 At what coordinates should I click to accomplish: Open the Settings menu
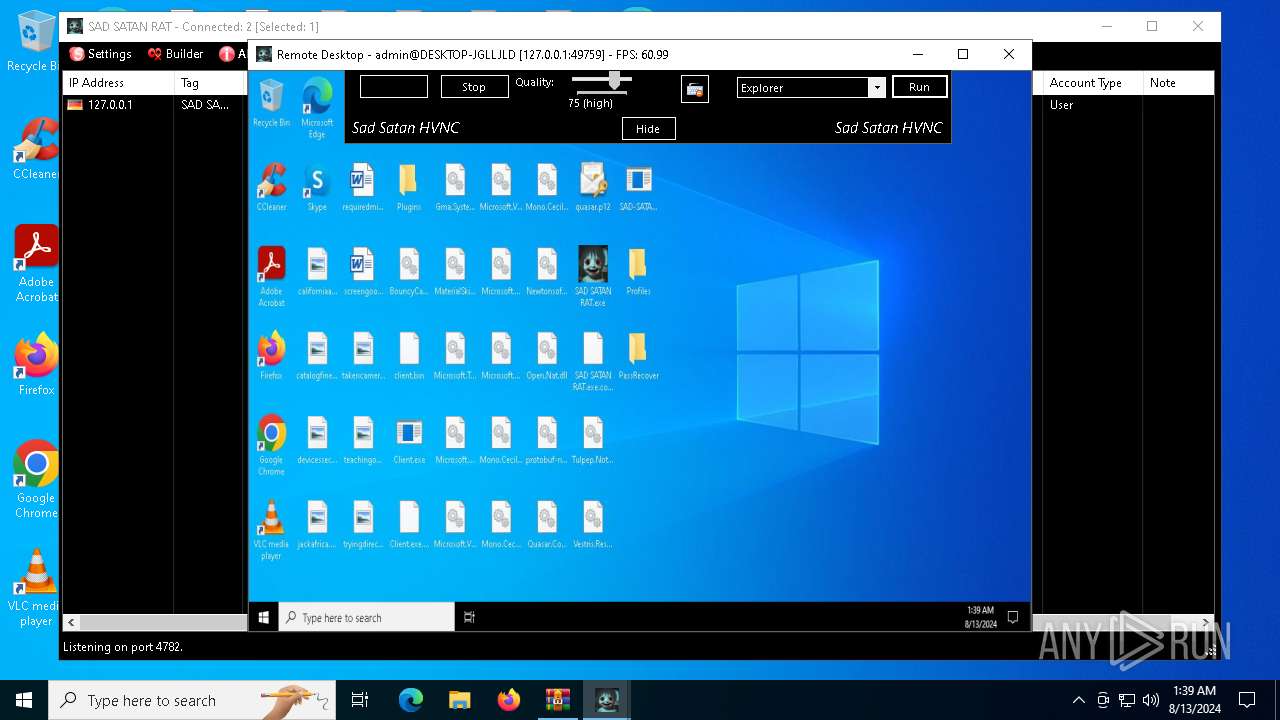101,54
